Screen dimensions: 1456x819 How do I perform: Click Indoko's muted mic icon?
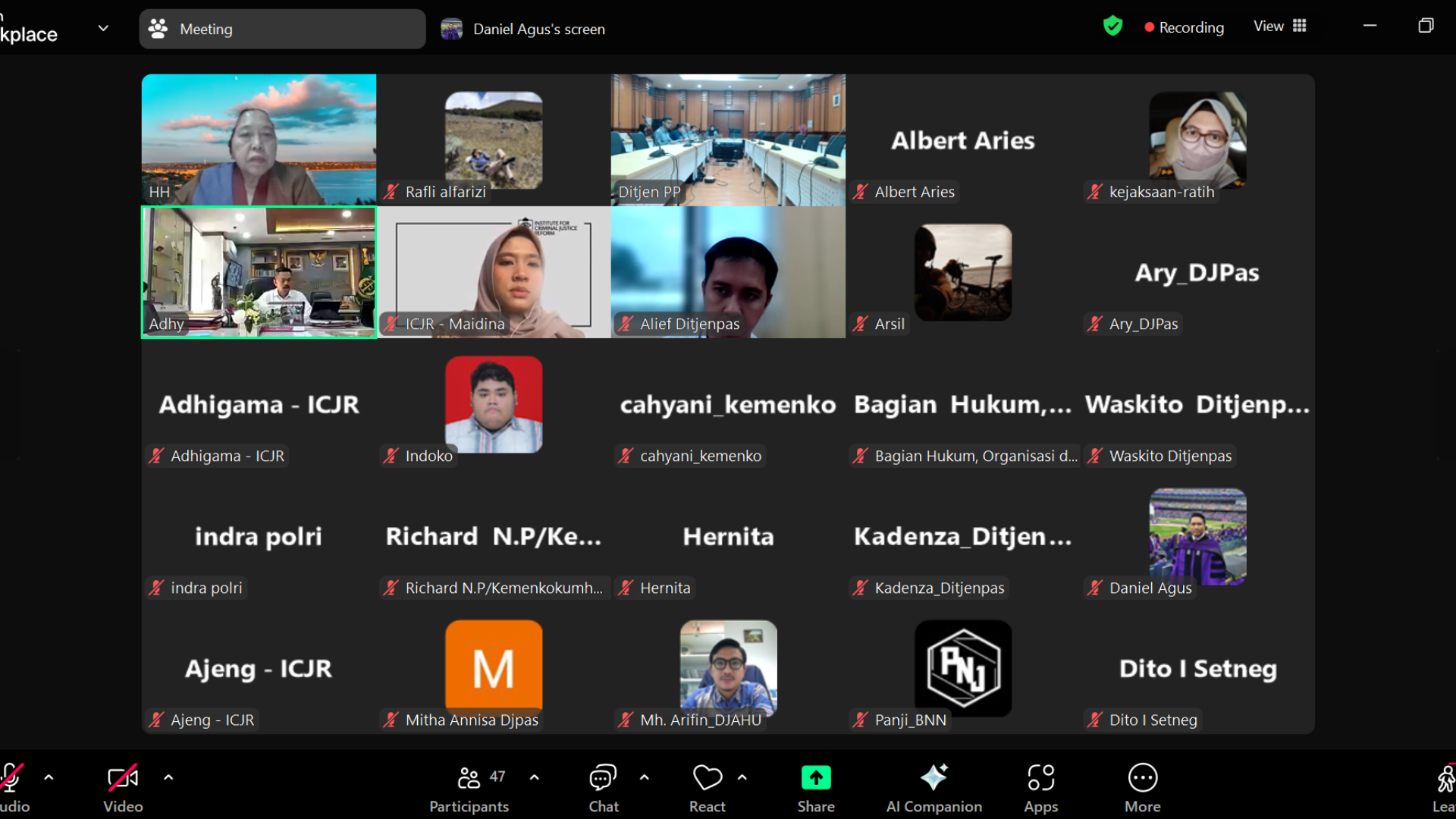tap(391, 456)
